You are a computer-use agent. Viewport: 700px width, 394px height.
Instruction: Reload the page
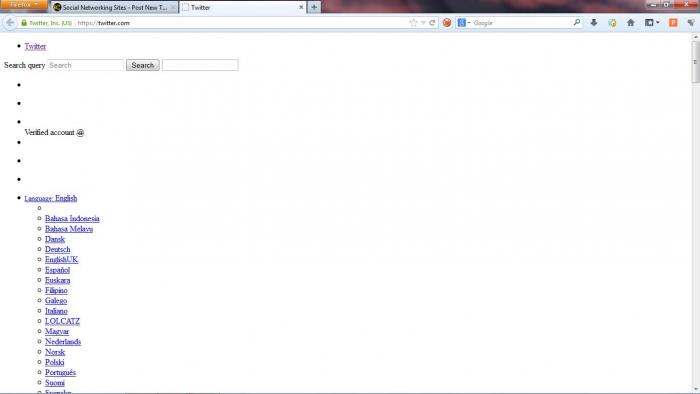click(x=432, y=23)
